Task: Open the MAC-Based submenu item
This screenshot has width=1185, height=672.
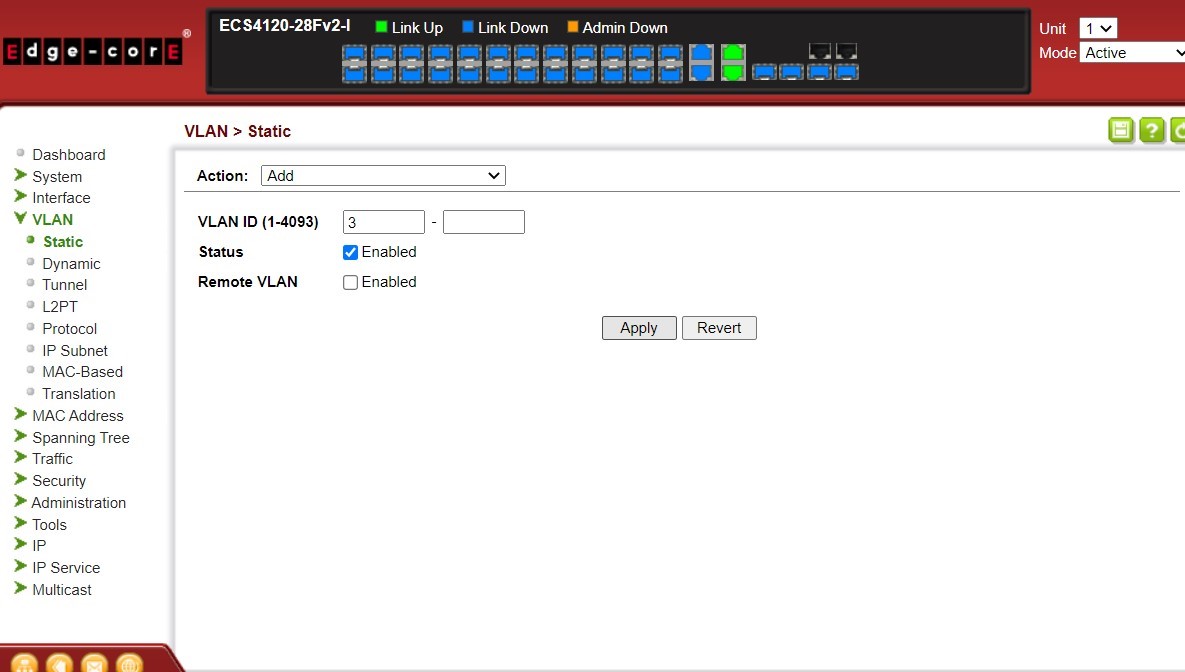Action: (x=82, y=372)
